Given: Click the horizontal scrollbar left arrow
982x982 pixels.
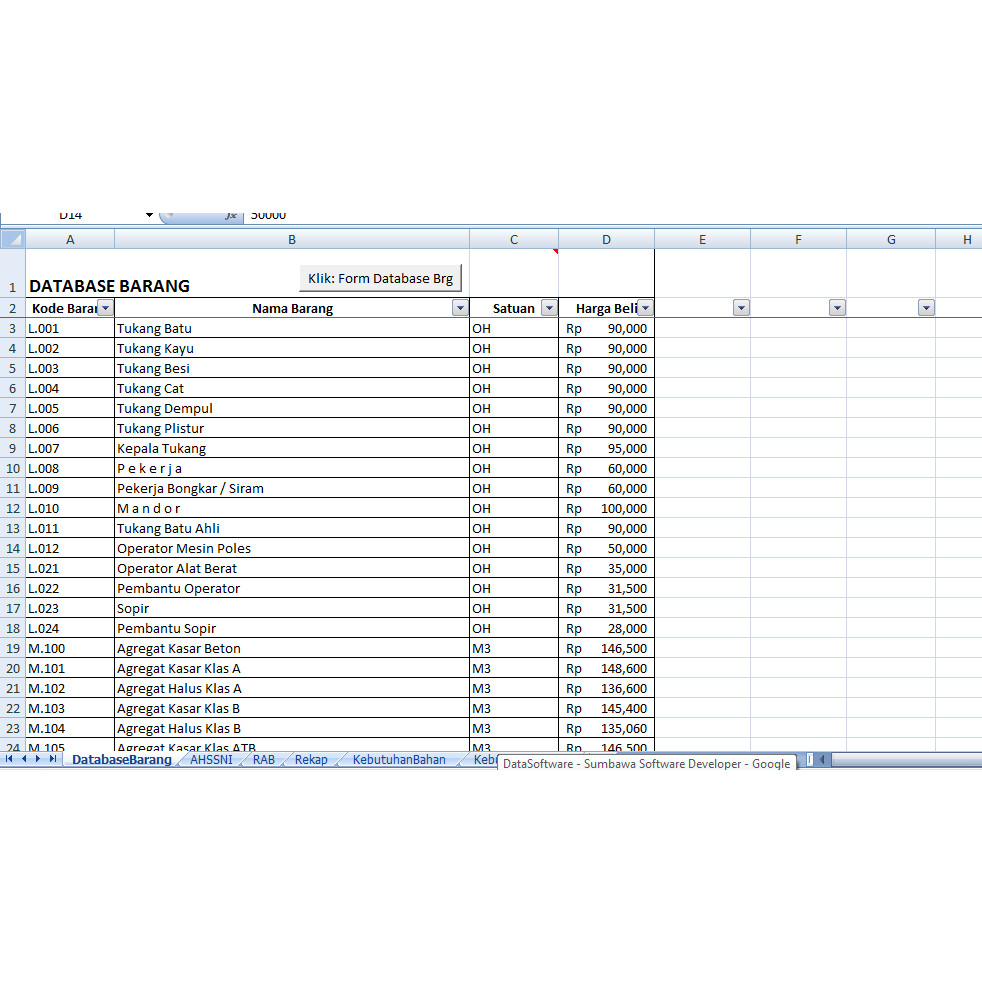Looking at the screenshot, I should (x=822, y=760).
